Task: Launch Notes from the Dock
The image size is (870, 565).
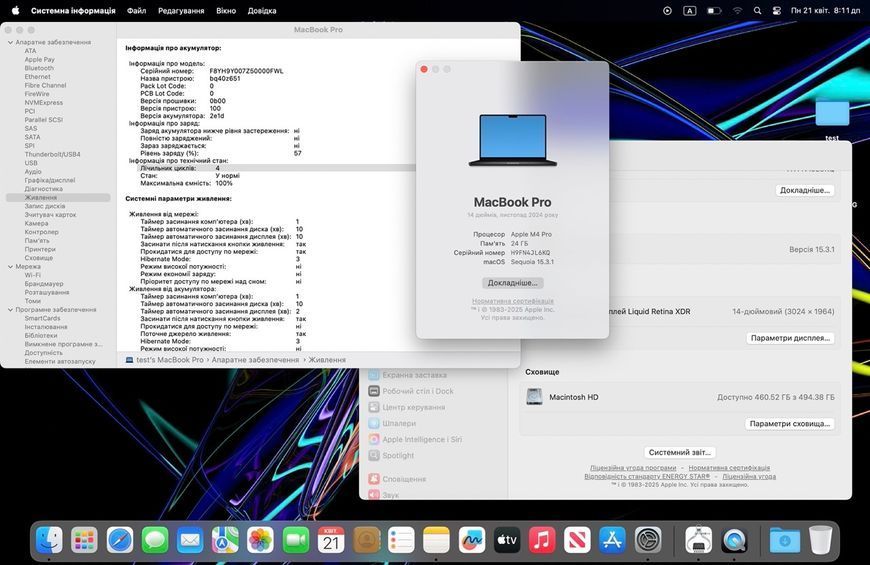Action: [x=436, y=540]
